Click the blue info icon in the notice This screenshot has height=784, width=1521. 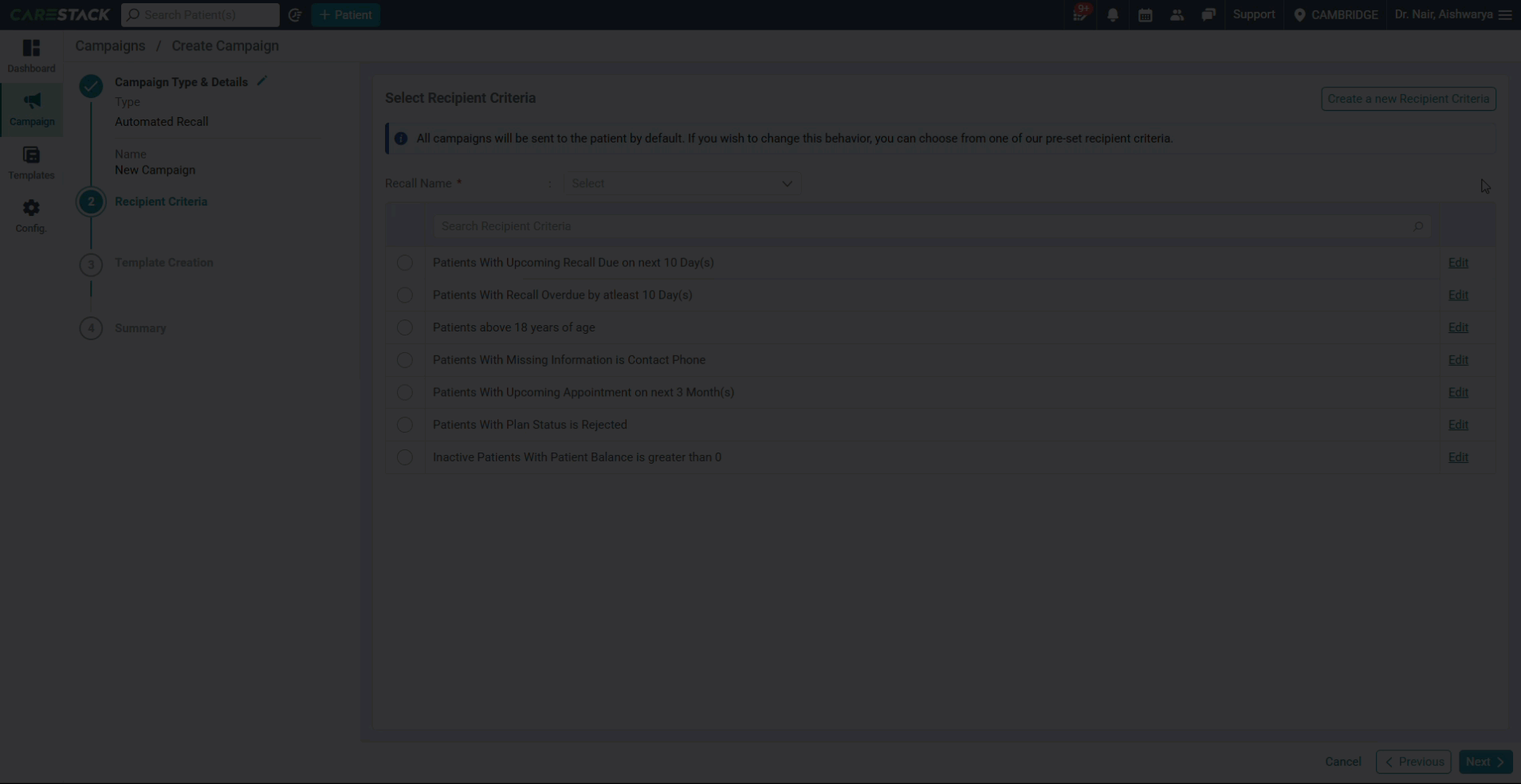coord(401,139)
